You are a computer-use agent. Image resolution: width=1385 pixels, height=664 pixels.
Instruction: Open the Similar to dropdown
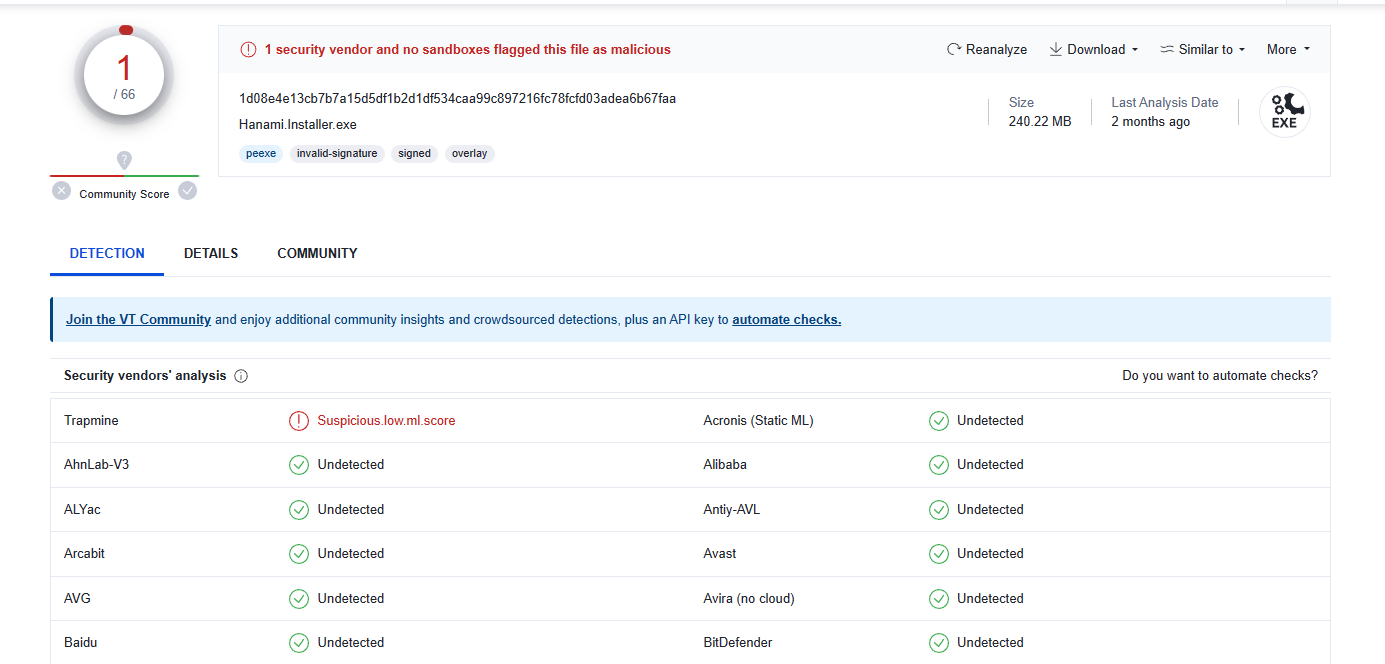point(1202,48)
